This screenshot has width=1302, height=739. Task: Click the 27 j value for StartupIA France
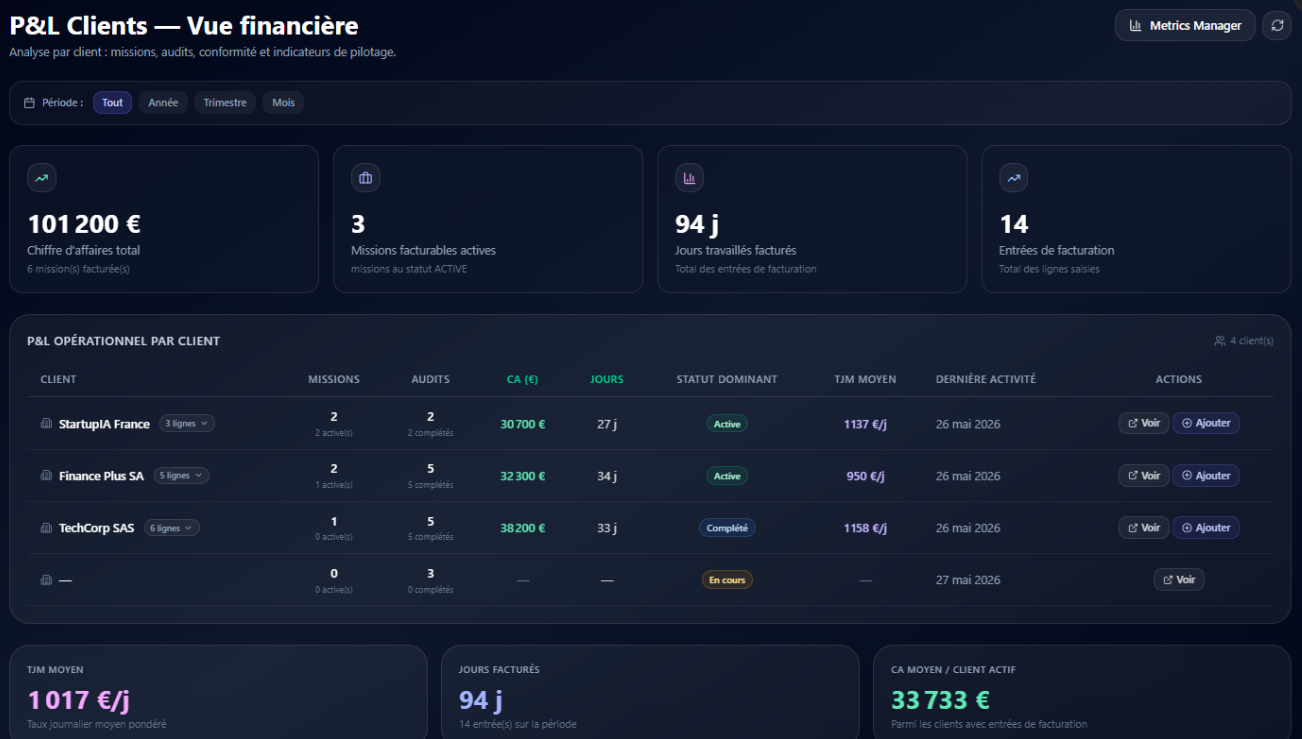click(607, 424)
